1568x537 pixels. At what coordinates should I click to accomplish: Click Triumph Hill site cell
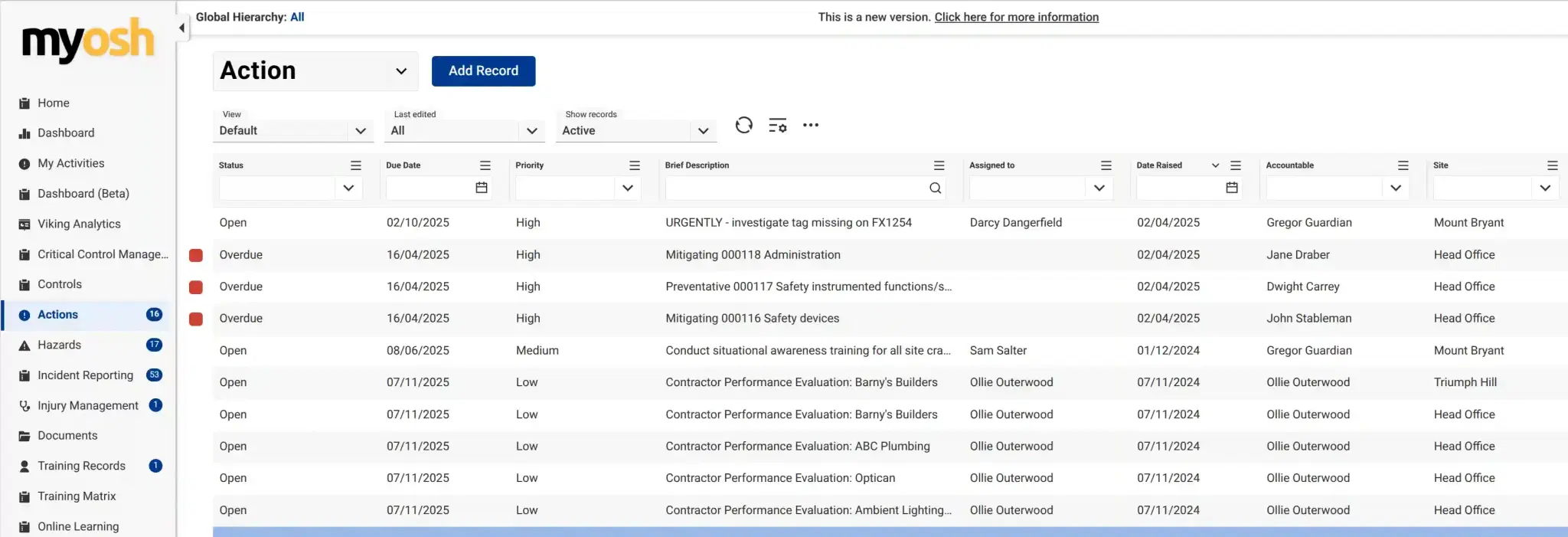(x=1465, y=382)
